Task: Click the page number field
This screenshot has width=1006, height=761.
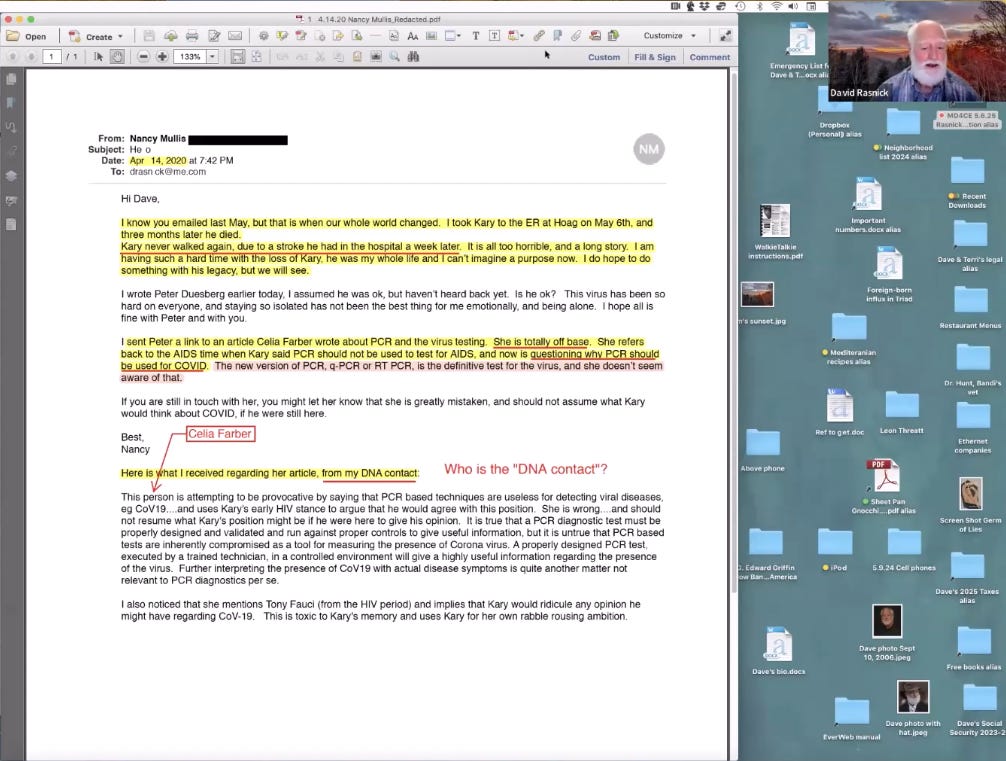Action: (51, 56)
